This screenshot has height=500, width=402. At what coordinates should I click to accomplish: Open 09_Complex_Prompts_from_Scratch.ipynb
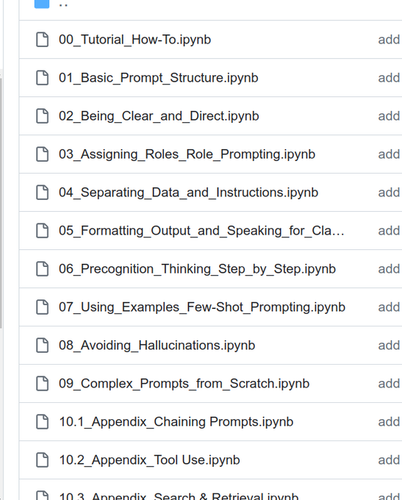click(184, 384)
